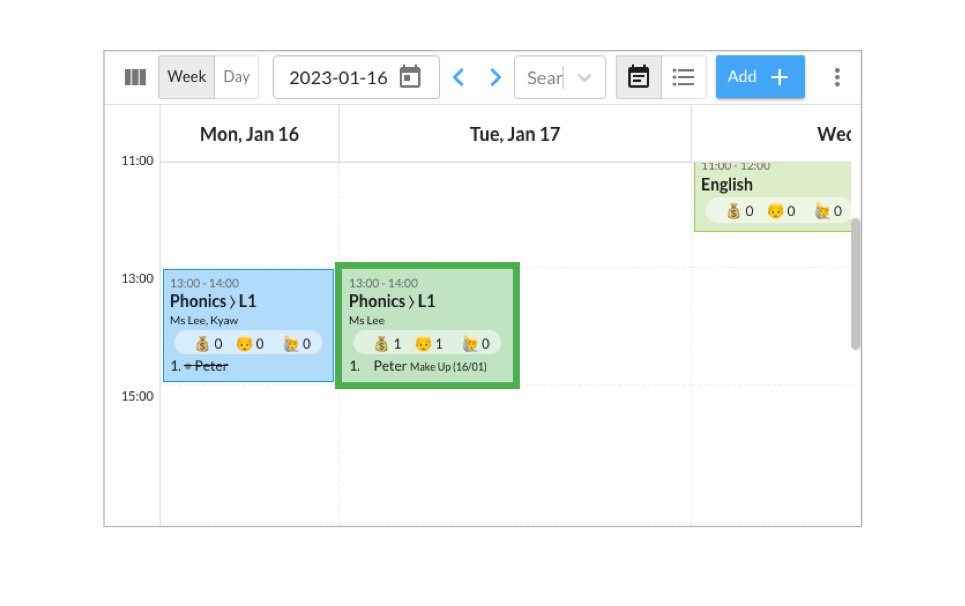Select the Week view tab
This screenshot has height=606, width=965.
coord(186,77)
